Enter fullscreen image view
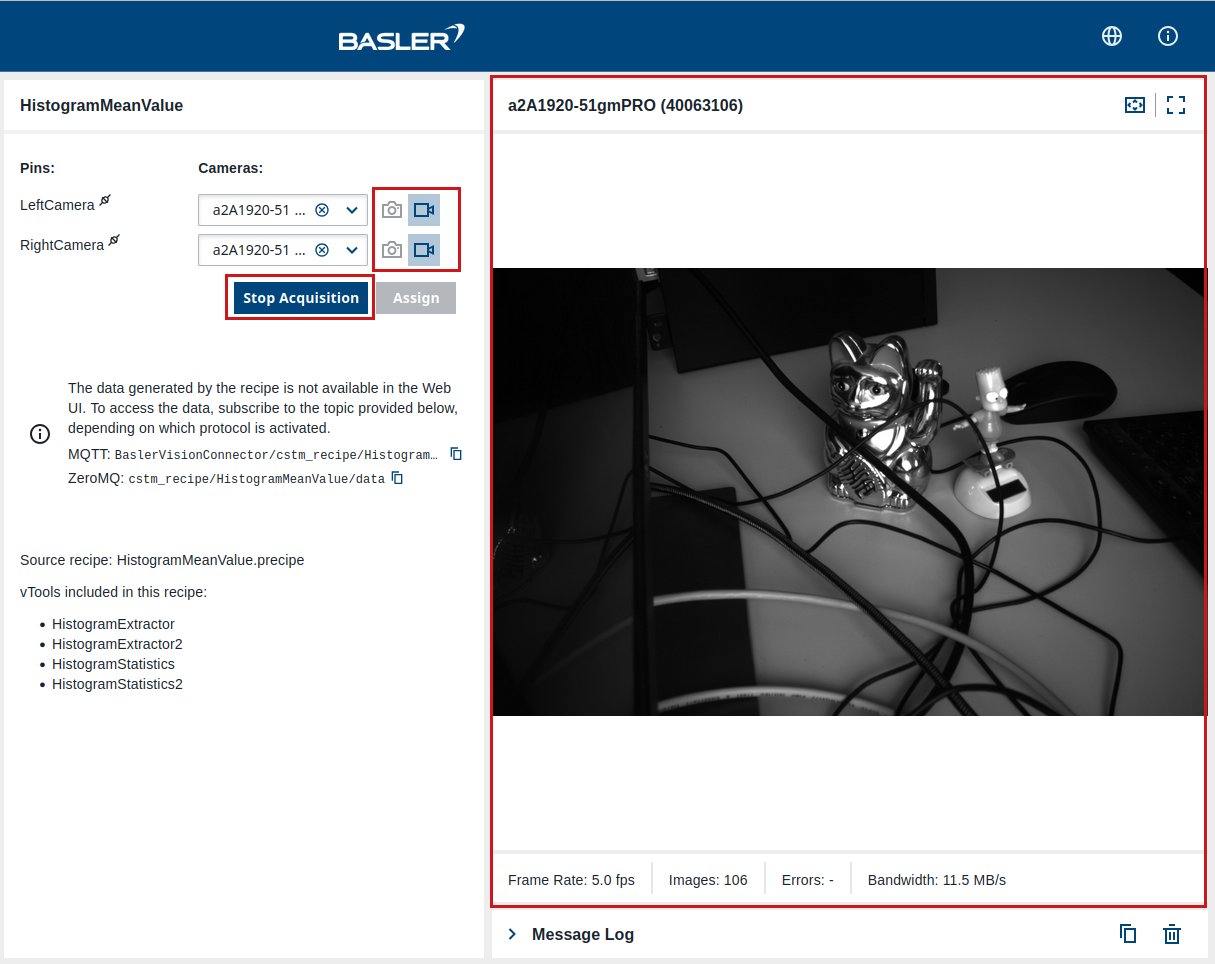Image resolution: width=1215 pixels, height=964 pixels. [x=1176, y=105]
